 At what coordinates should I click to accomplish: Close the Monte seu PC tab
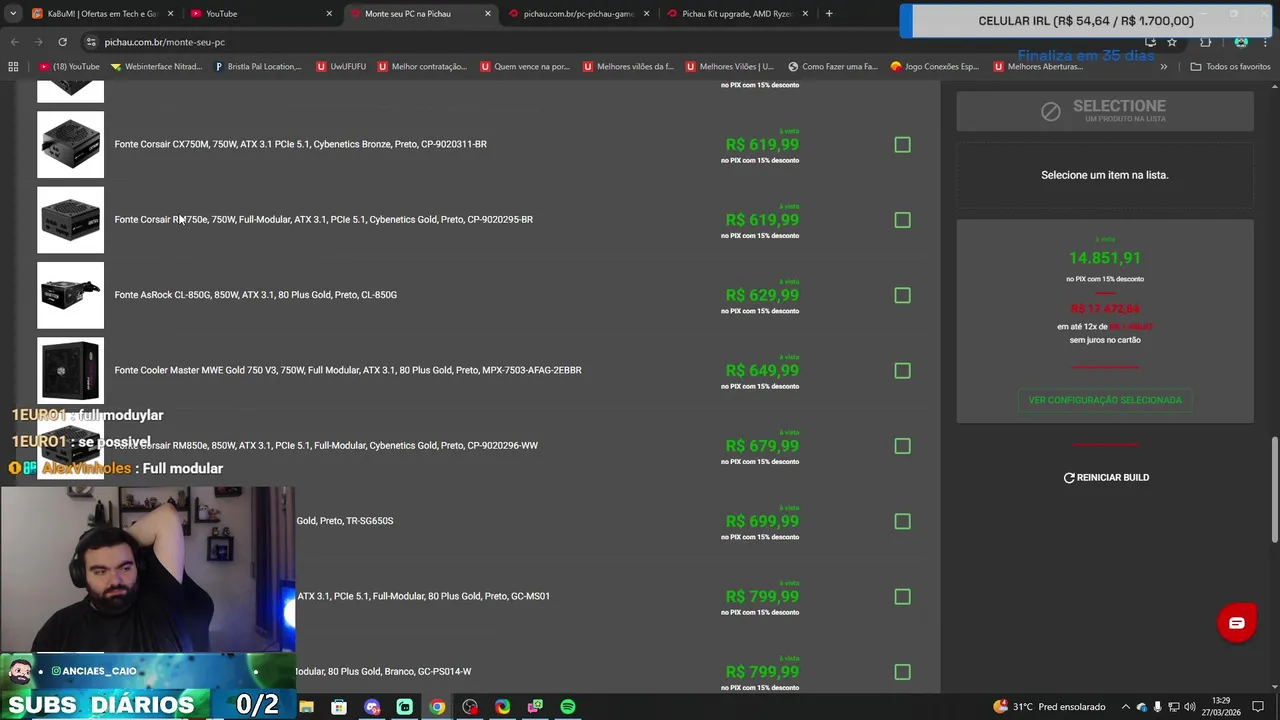click(x=488, y=14)
